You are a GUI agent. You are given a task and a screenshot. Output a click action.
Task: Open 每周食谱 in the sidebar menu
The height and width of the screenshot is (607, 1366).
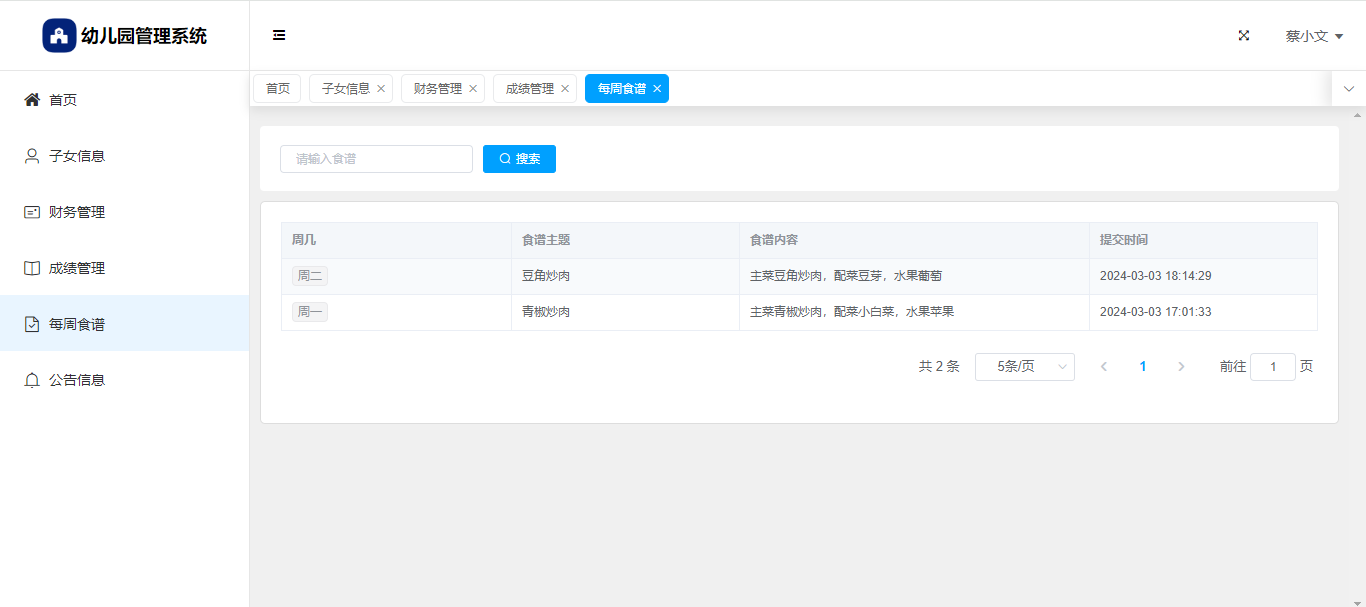point(77,324)
